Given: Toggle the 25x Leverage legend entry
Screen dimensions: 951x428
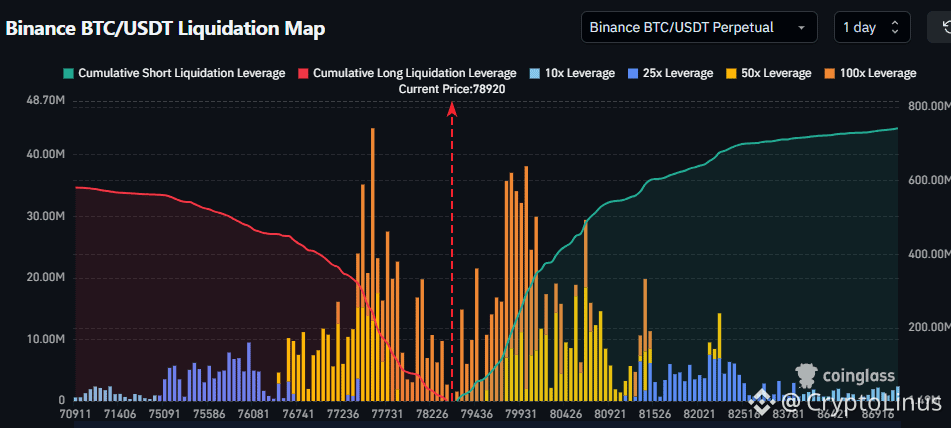Looking at the screenshot, I should [670, 73].
